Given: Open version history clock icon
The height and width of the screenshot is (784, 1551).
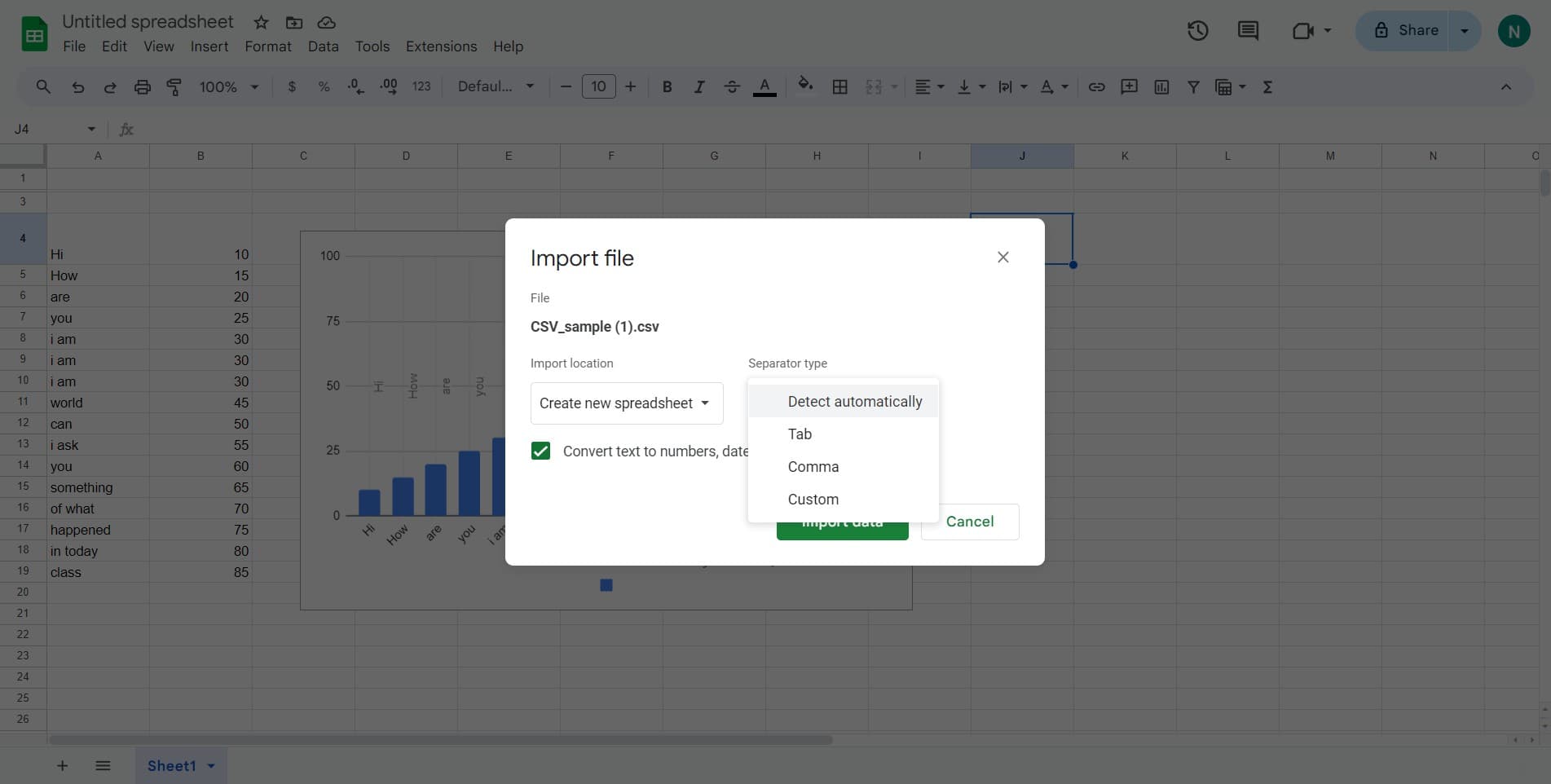Looking at the screenshot, I should [1197, 31].
